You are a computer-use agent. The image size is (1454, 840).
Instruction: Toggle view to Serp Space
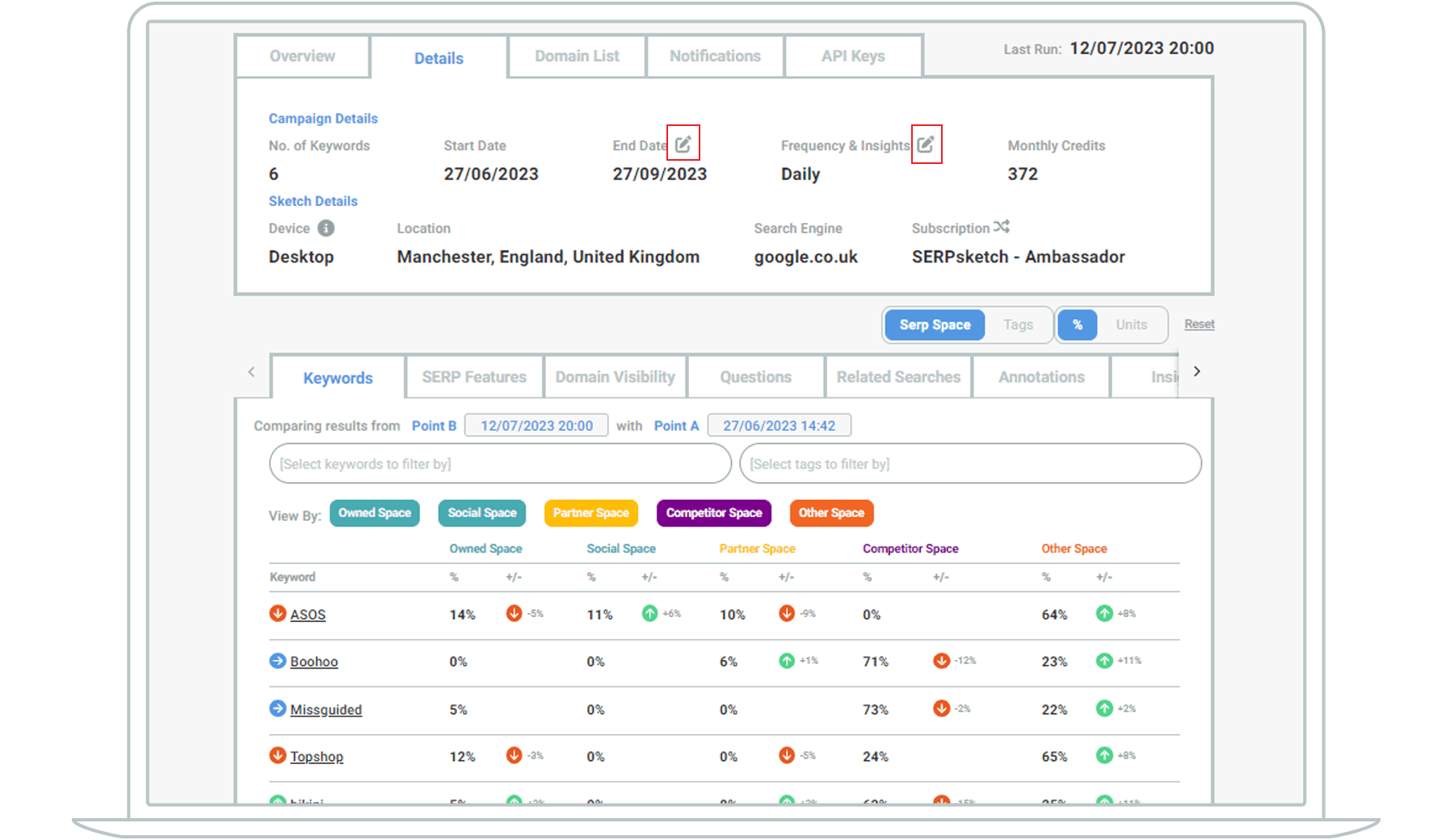(935, 325)
